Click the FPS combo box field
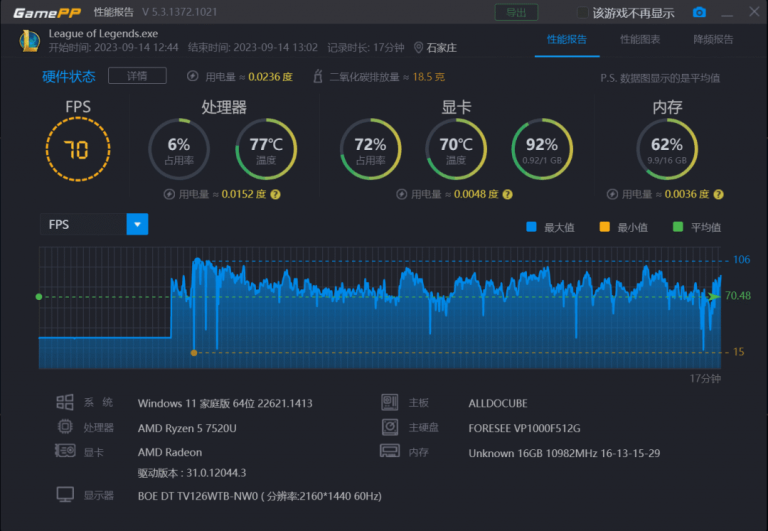 pyautogui.click(x=83, y=224)
